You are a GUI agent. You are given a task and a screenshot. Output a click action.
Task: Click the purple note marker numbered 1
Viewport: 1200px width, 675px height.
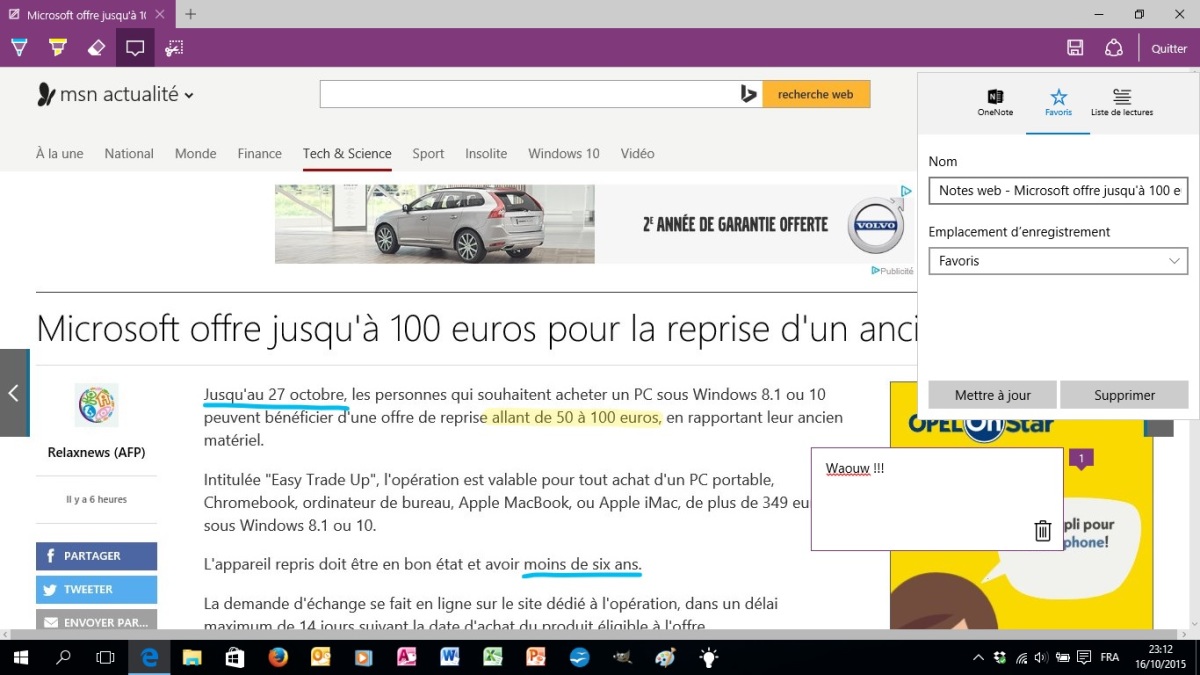tap(1080, 459)
